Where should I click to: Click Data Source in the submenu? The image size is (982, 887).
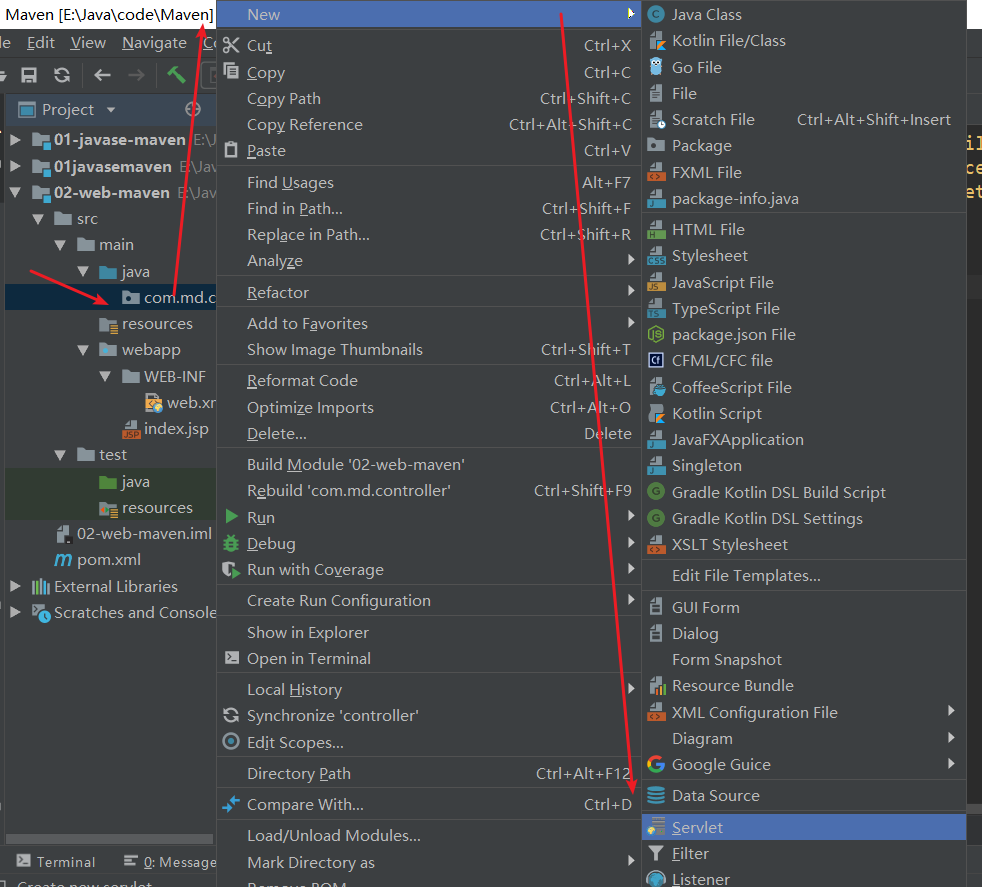click(x=715, y=796)
